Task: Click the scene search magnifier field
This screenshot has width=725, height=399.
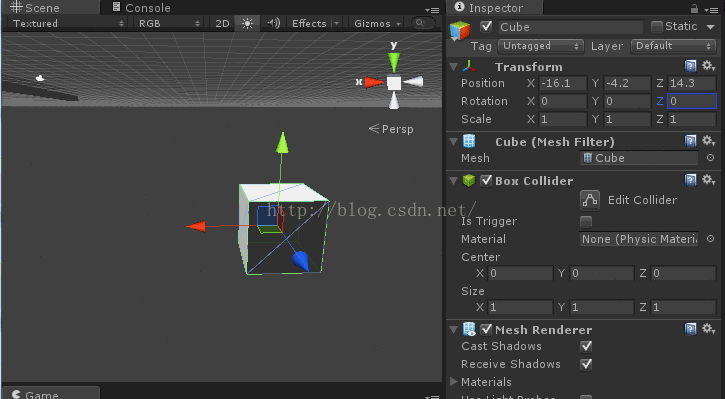Action: [x=423, y=23]
